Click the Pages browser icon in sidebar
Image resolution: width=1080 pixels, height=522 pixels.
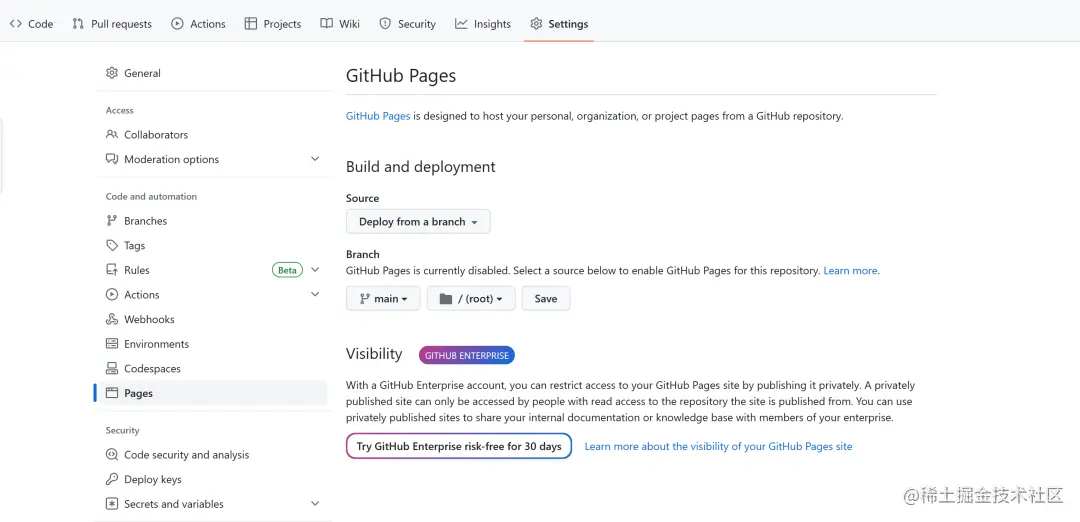click(112, 393)
